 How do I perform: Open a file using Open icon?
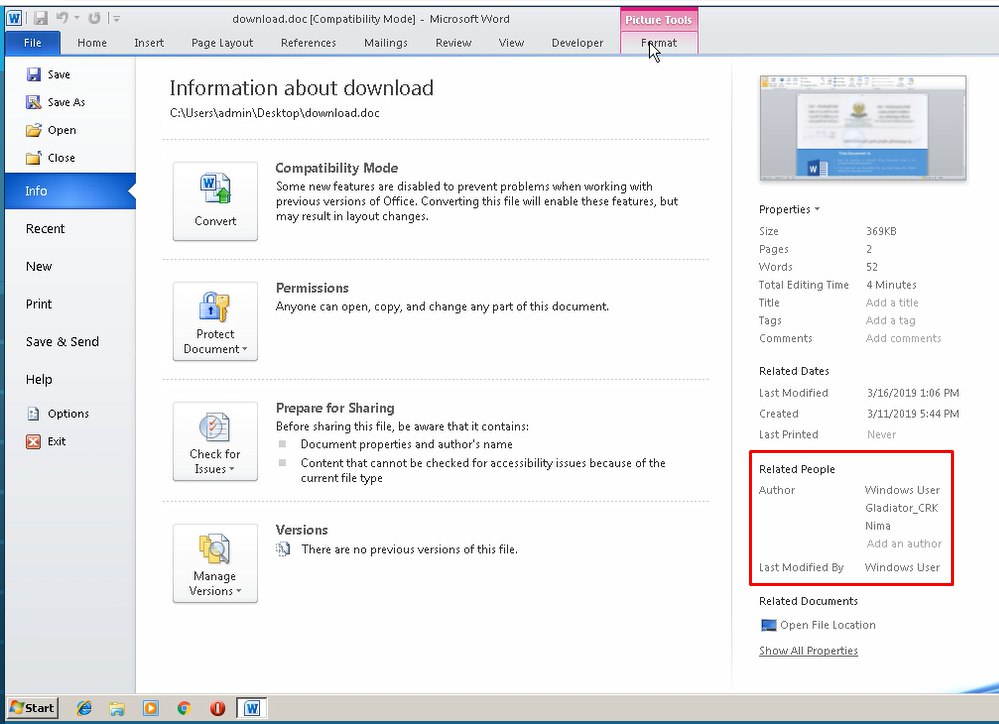35,130
